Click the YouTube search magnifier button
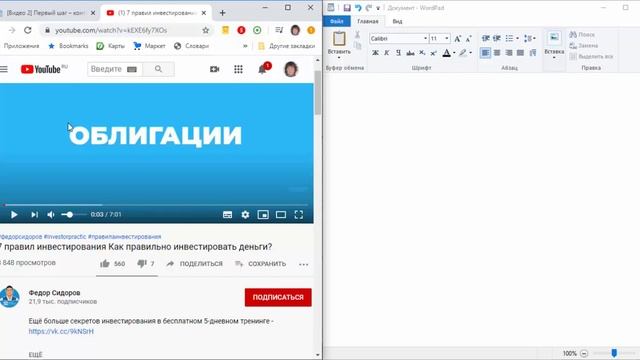Image resolution: width=640 pixels, height=360 pixels. (x=158, y=69)
